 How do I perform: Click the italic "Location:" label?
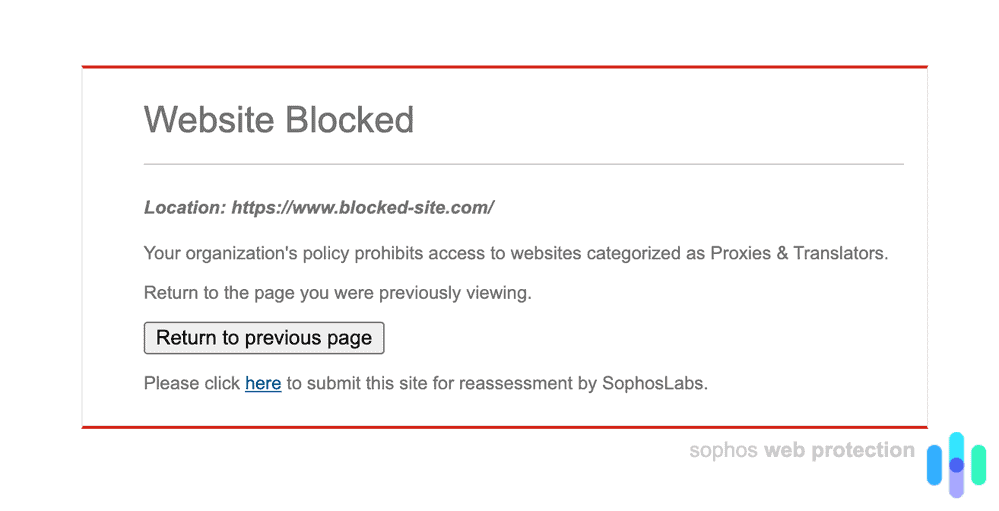click(185, 208)
